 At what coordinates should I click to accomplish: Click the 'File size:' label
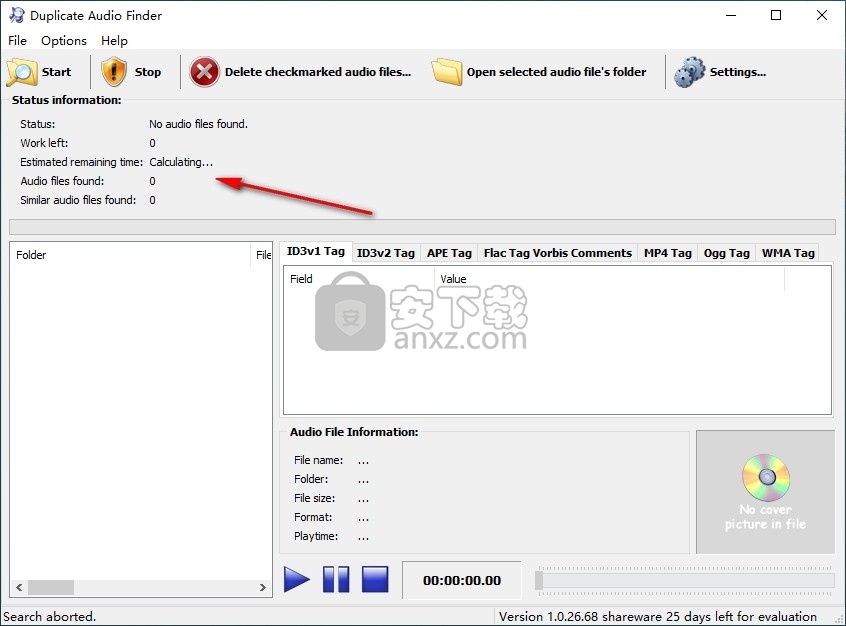315,498
